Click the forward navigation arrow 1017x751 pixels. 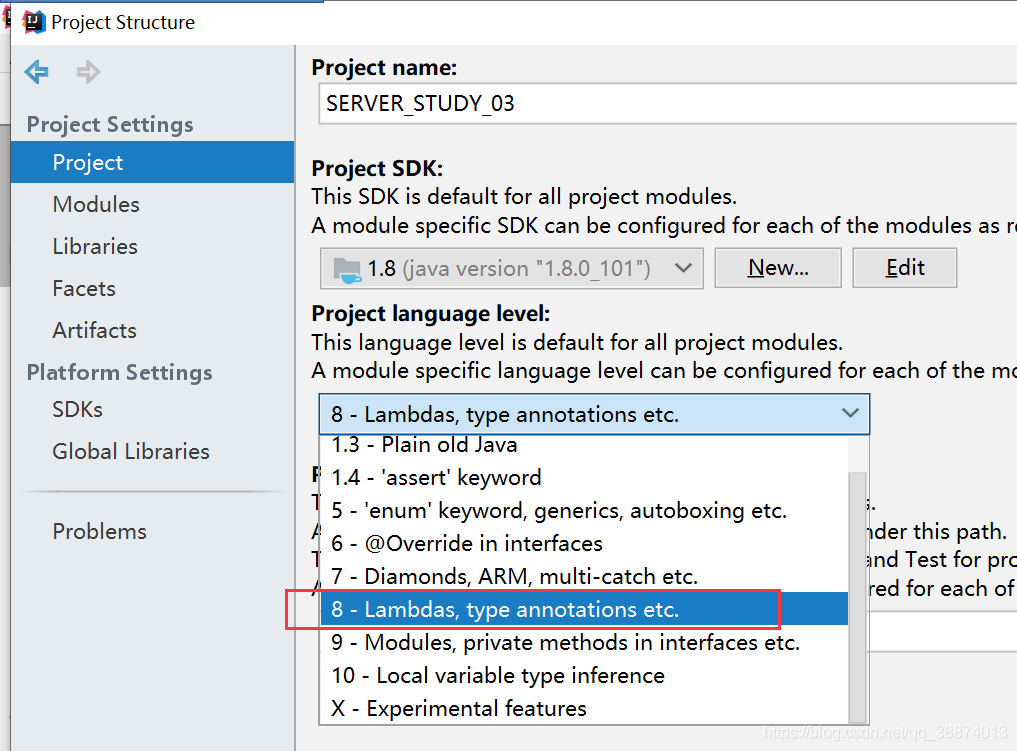(88, 71)
